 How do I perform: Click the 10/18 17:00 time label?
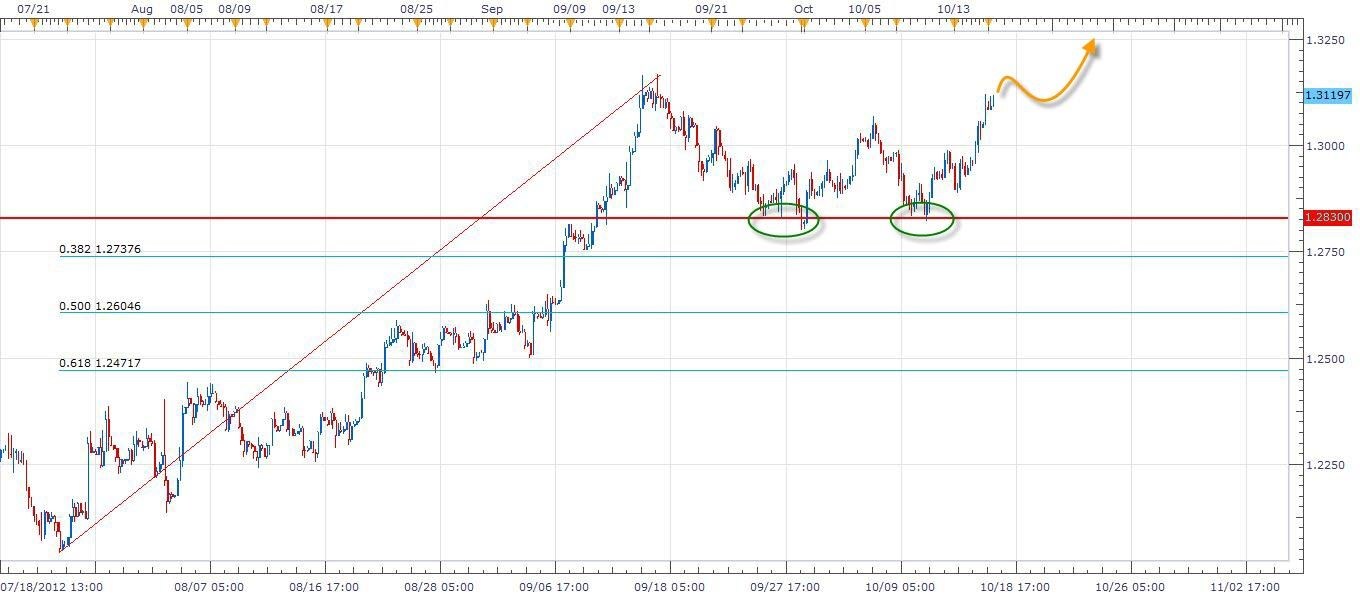click(1017, 587)
